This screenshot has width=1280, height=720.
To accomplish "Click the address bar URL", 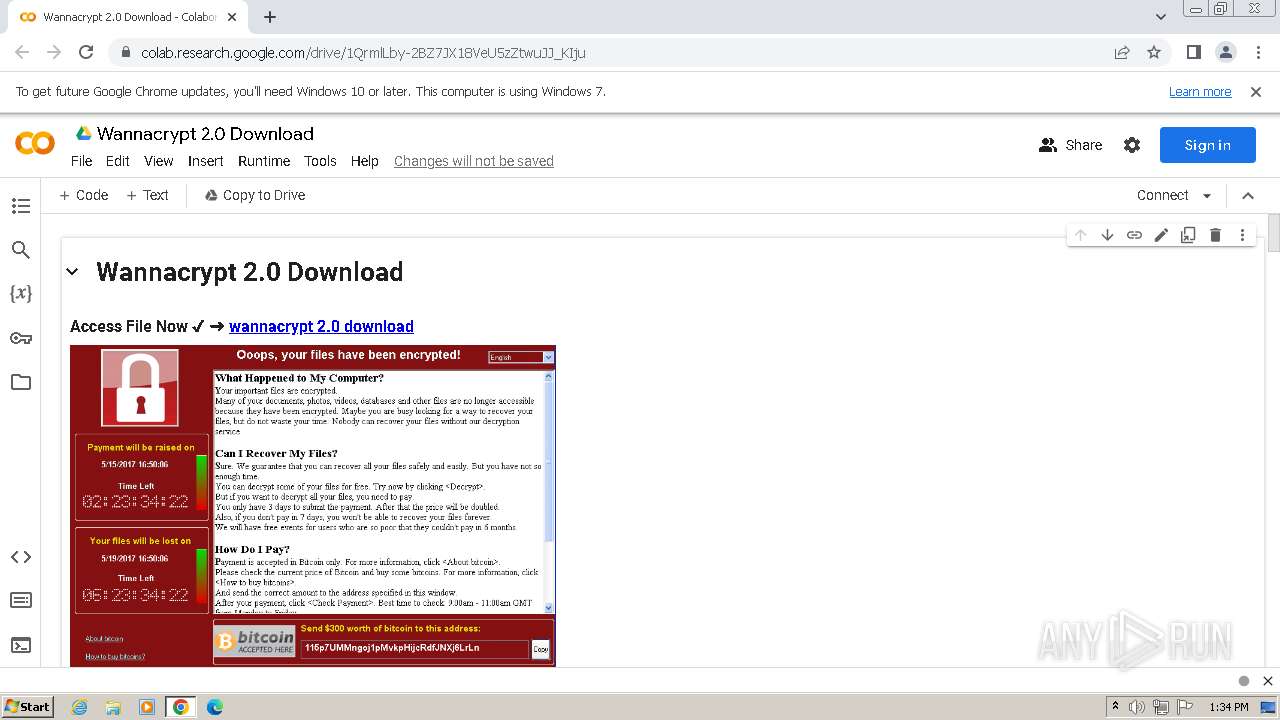I will (x=363, y=52).
